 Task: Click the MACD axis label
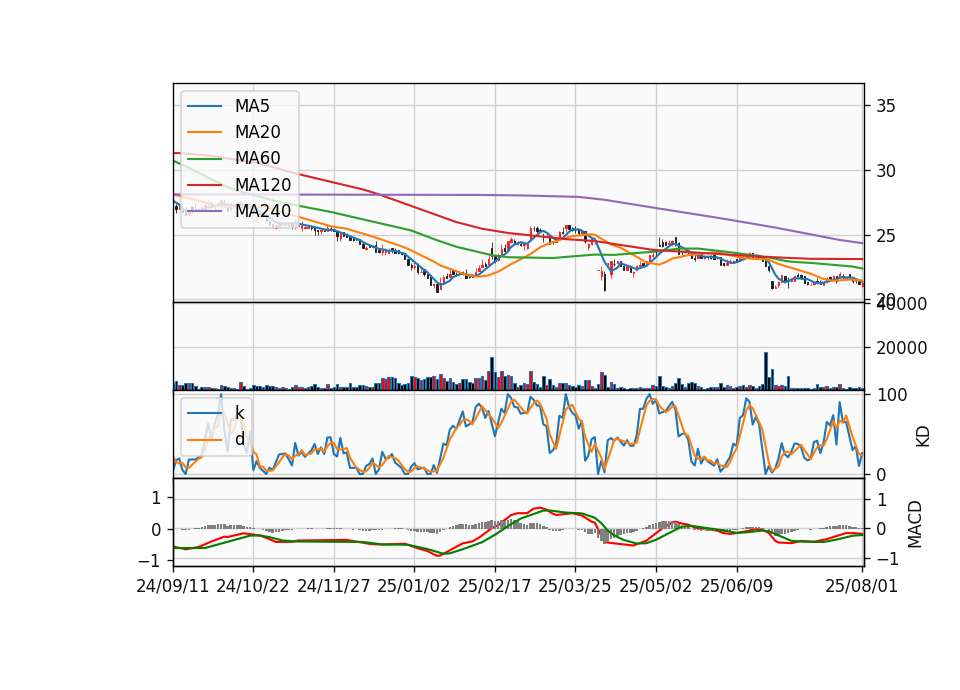tap(915, 524)
